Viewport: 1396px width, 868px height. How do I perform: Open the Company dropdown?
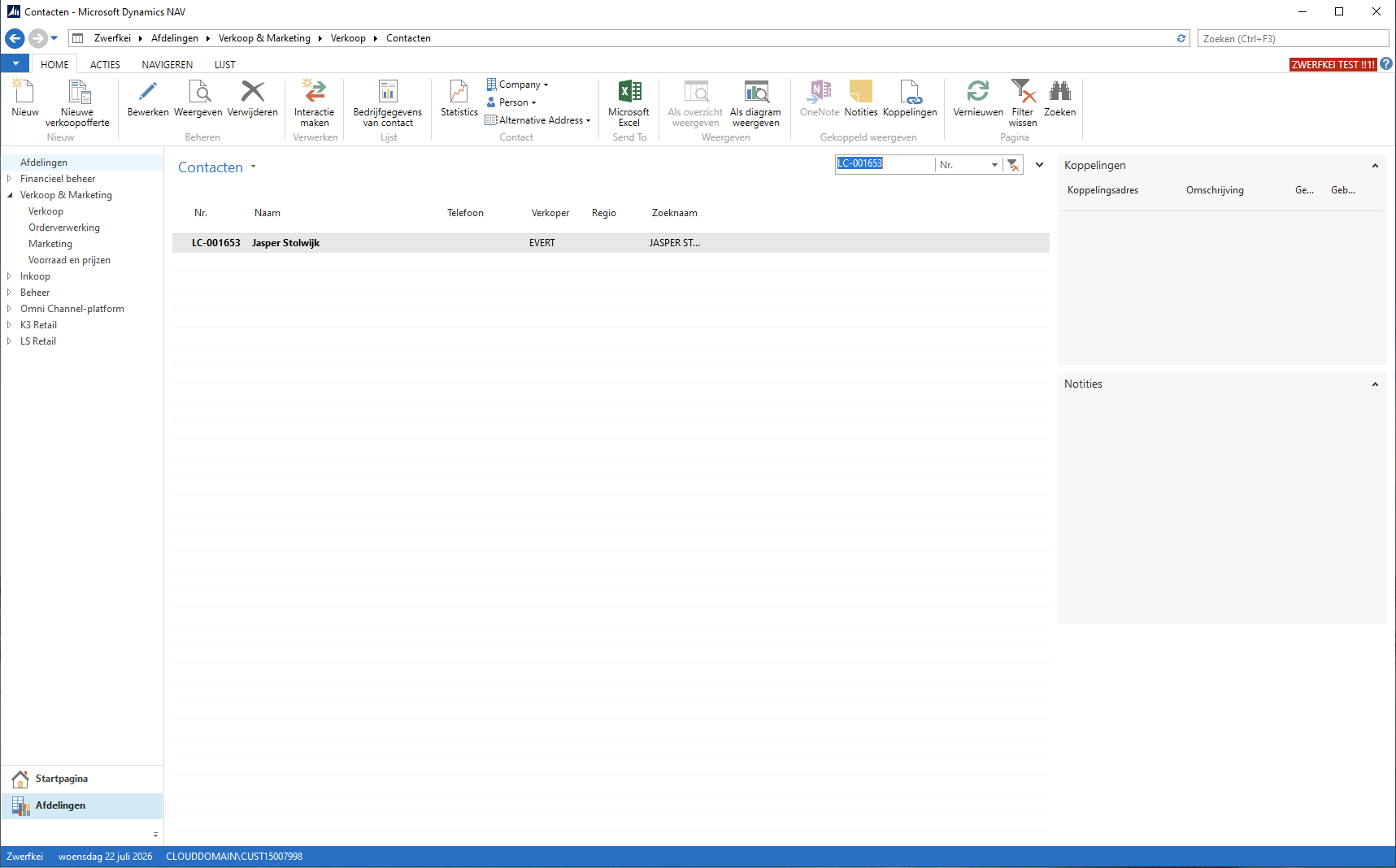coord(517,85)
